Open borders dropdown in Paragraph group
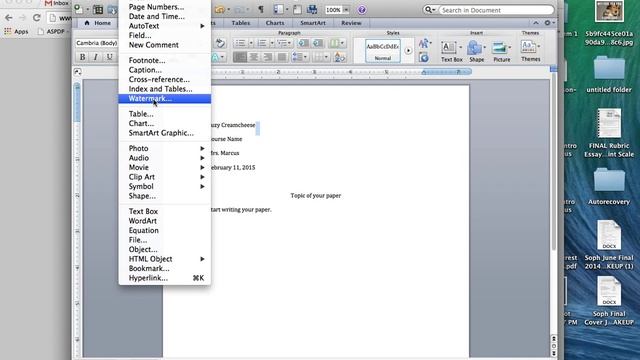 320,57
